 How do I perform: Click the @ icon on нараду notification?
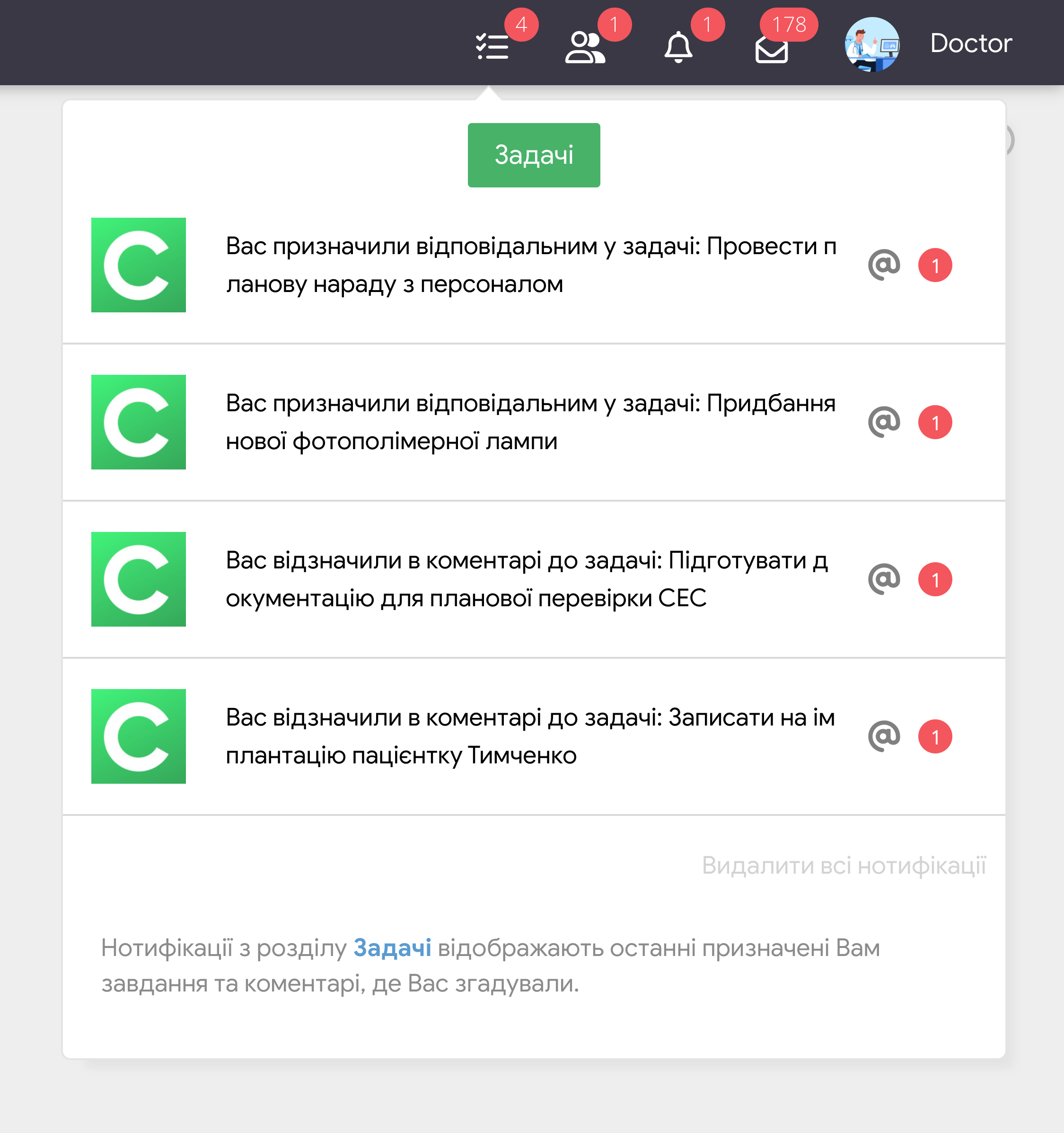tap(884, 265)
